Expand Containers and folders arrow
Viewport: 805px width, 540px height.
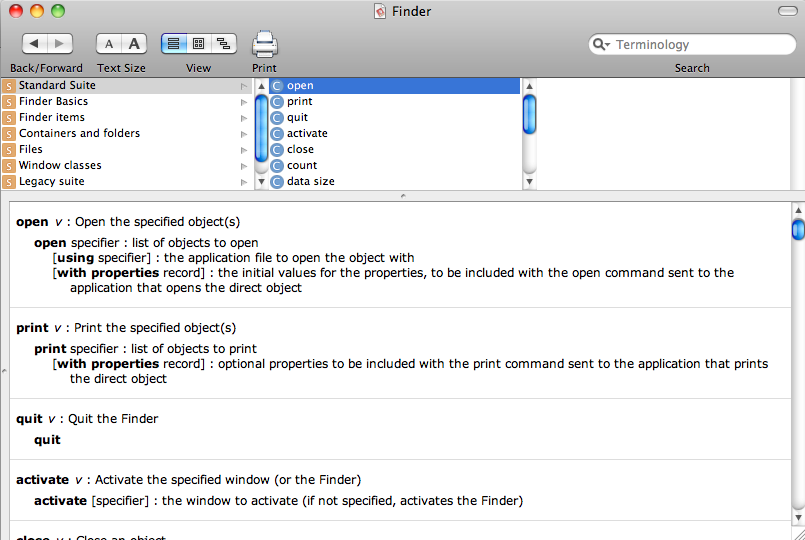[244, 134]
